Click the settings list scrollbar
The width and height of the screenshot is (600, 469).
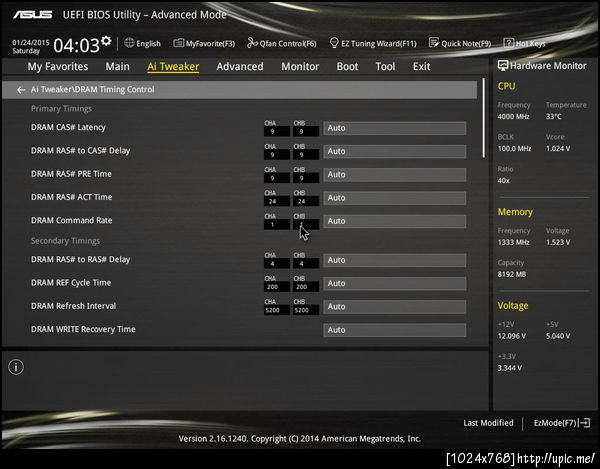[484, 118]
